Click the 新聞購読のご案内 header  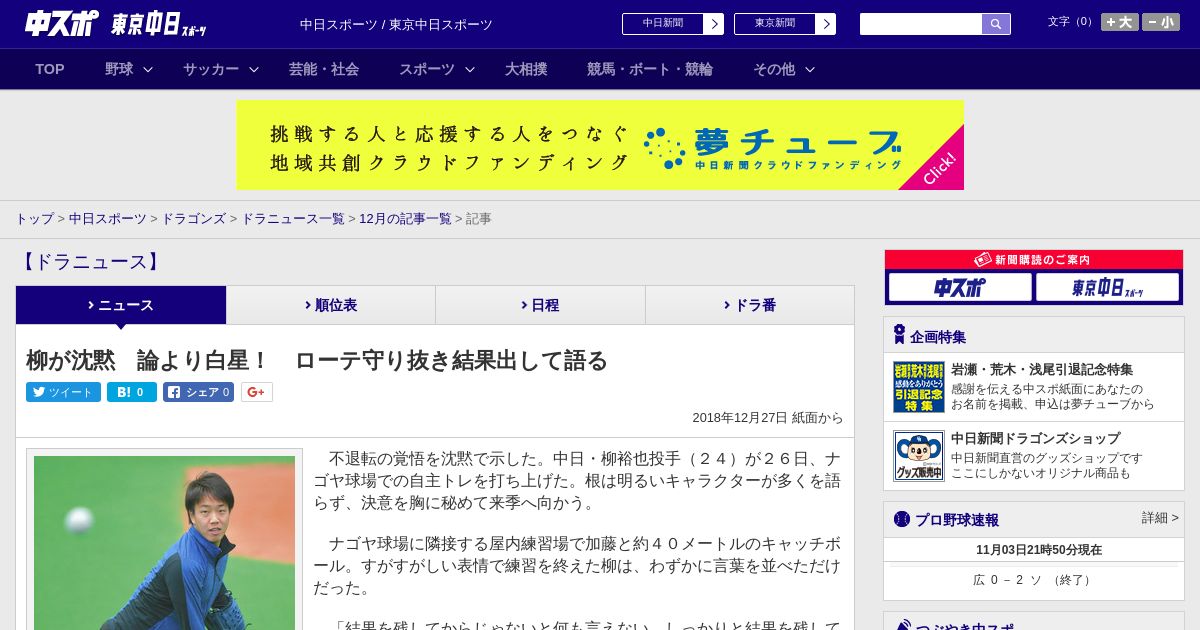click(1034, 259)
